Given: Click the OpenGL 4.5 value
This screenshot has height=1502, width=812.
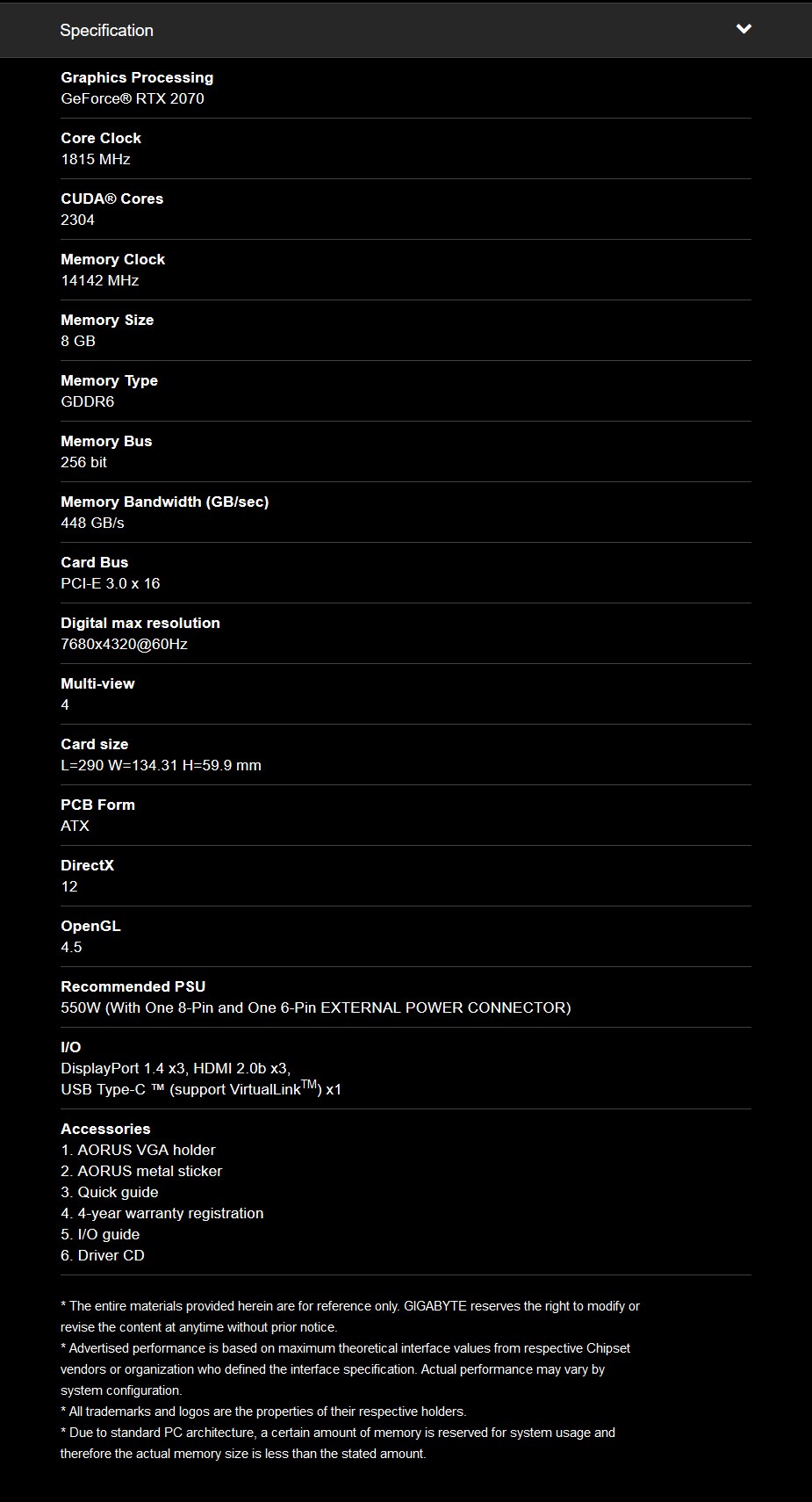Looking at the screenshot, I should (71, 947).
